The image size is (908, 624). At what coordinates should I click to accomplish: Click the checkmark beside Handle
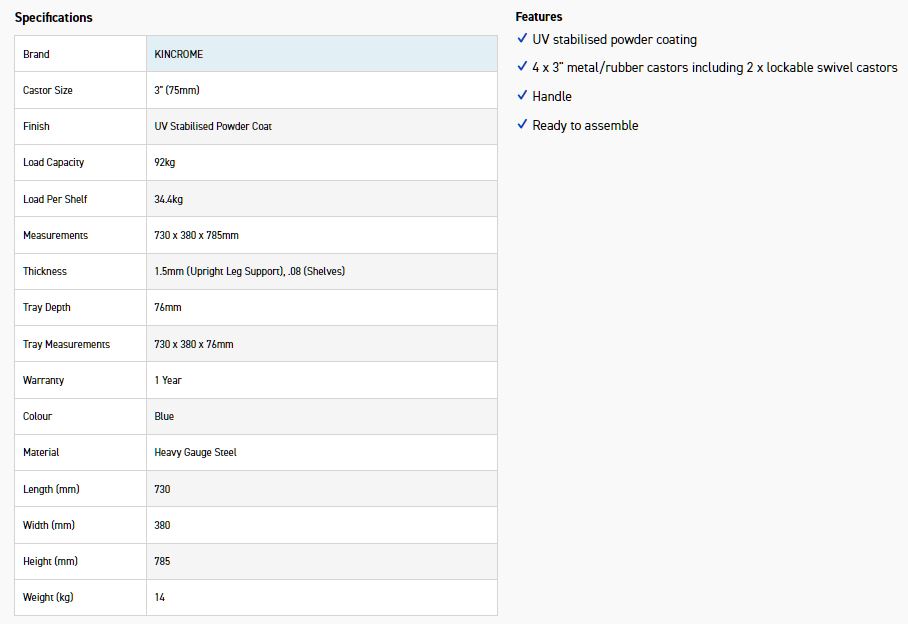click(x=522, y=96)
